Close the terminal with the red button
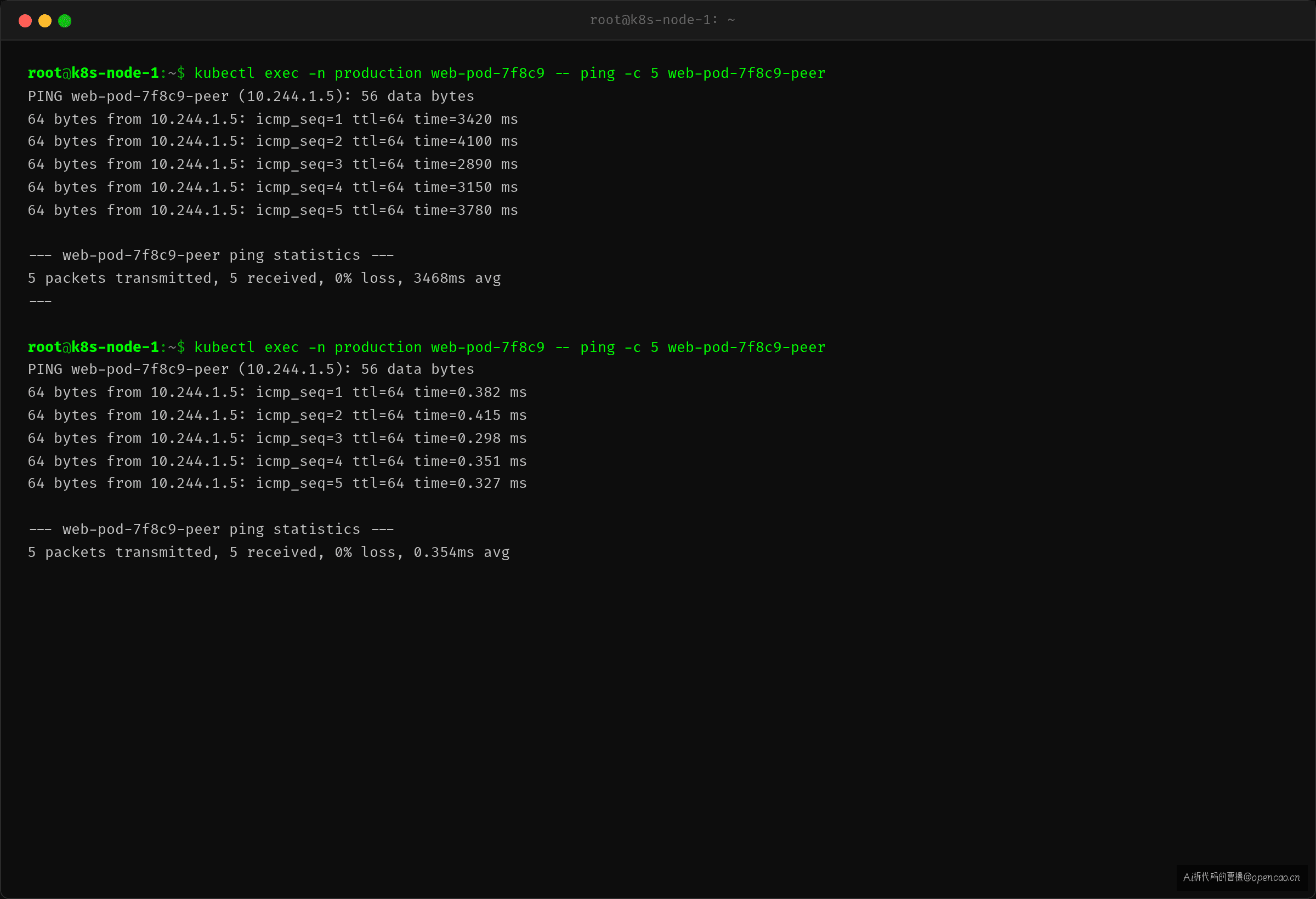 [25, 21]
